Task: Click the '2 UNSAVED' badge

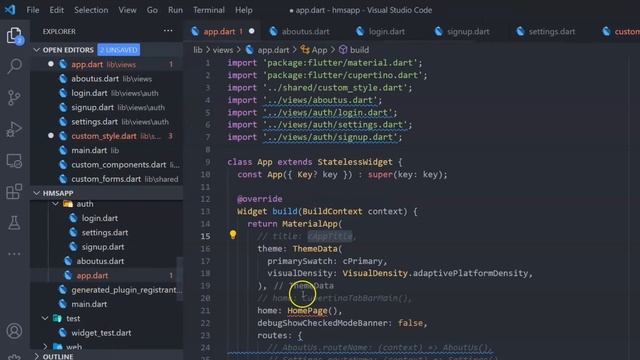Action: coord(119,50)
